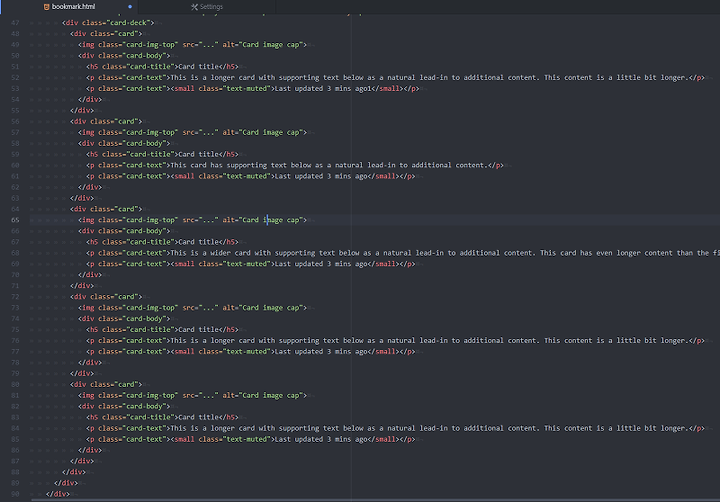Click the img tag on line 73

point(192,308)
